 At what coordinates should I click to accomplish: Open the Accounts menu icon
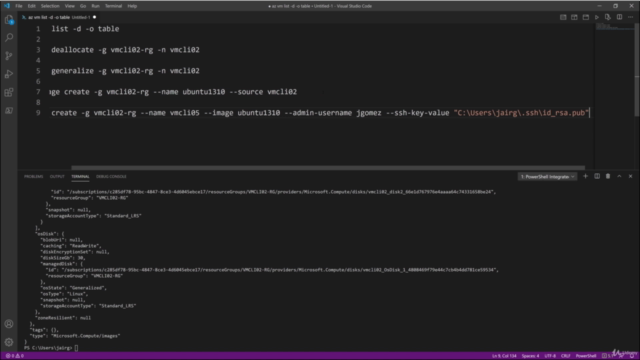coord(9,324)
